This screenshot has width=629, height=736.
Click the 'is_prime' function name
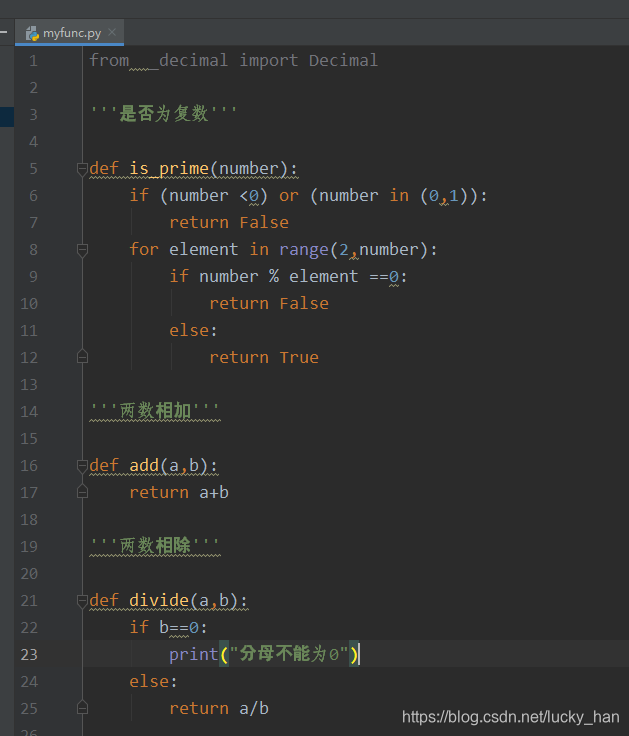169,169
